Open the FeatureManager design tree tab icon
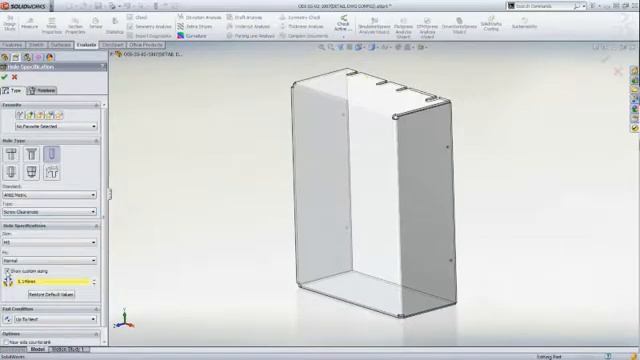The height and width of the screenshot is (360, 640). coord(5,57)
